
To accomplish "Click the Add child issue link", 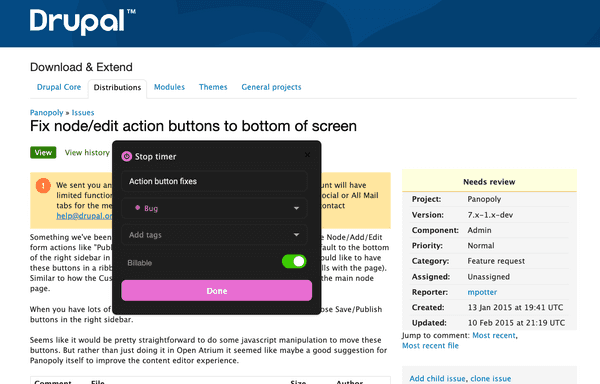I will tap(437, 379).
